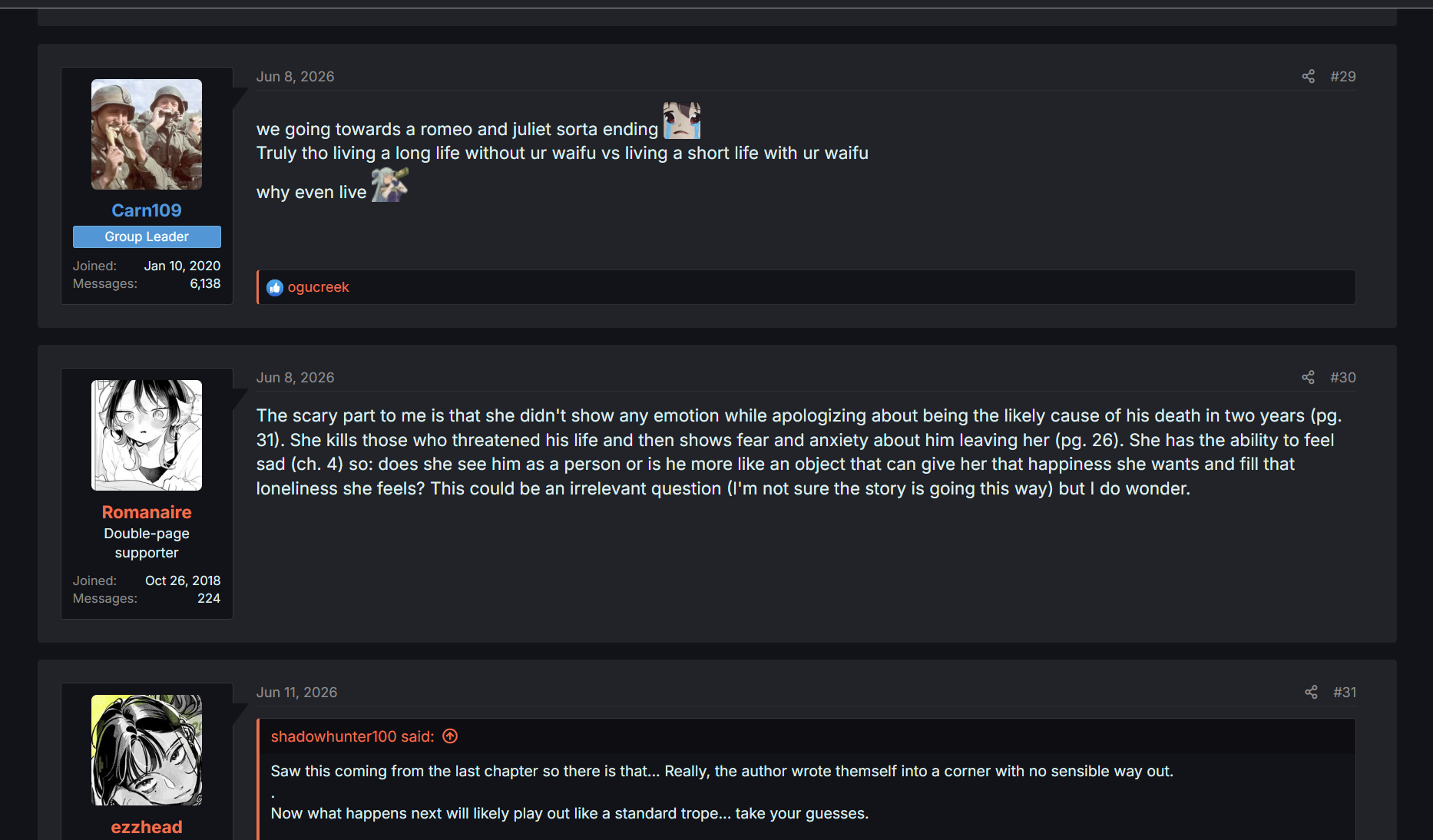Viewport: 1433px width, 840px height.
Task: Click share icon on post #30
Action: tap(1309, 377)
